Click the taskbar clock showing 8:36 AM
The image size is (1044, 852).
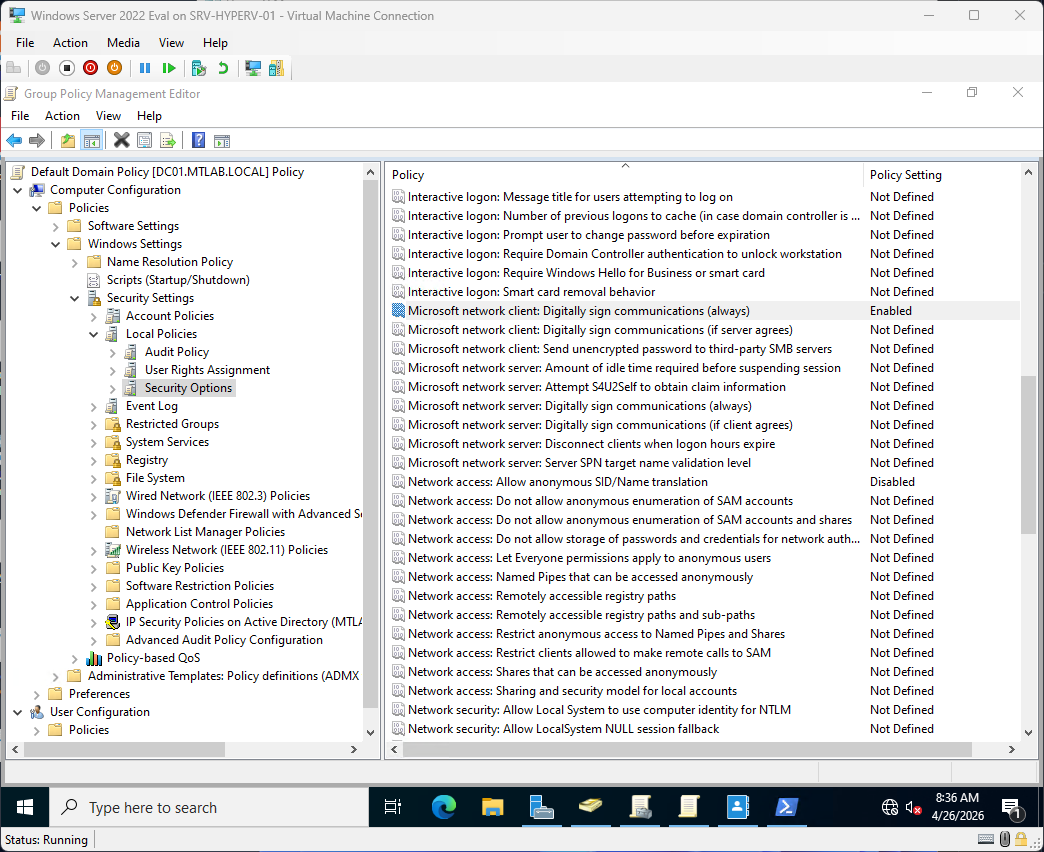point(957,807)
